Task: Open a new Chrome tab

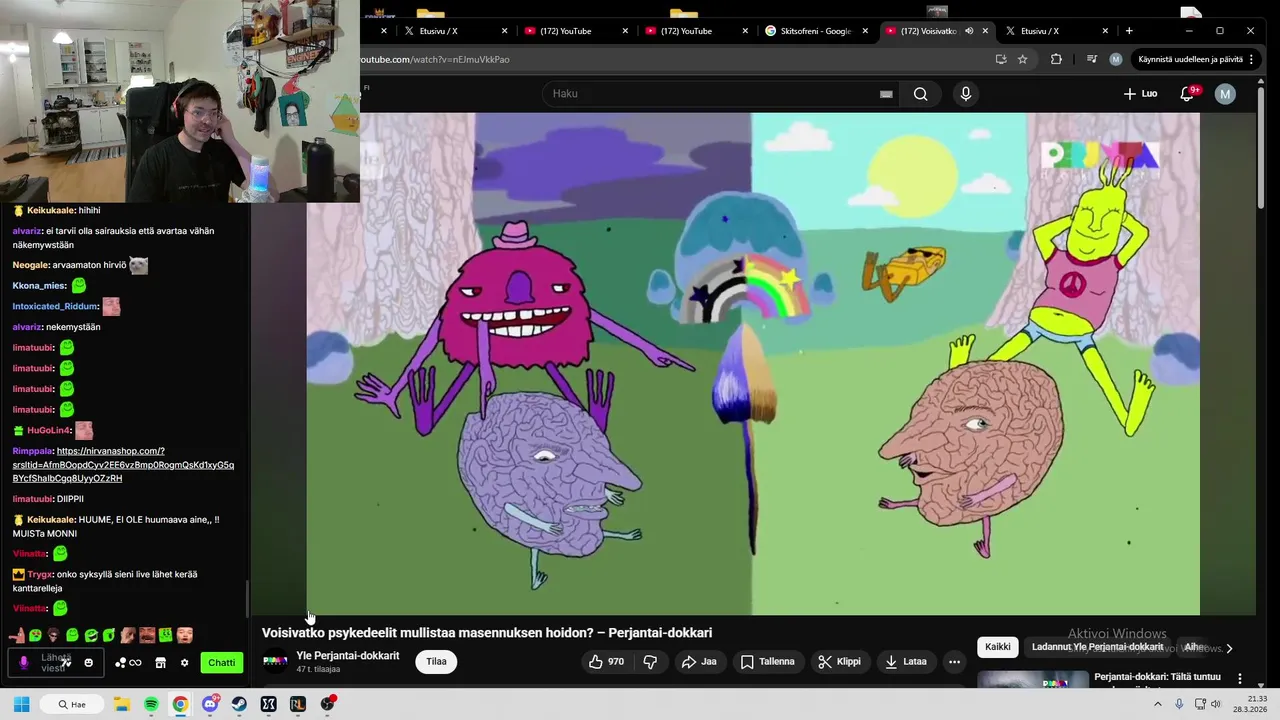Action: (1129, 31)
